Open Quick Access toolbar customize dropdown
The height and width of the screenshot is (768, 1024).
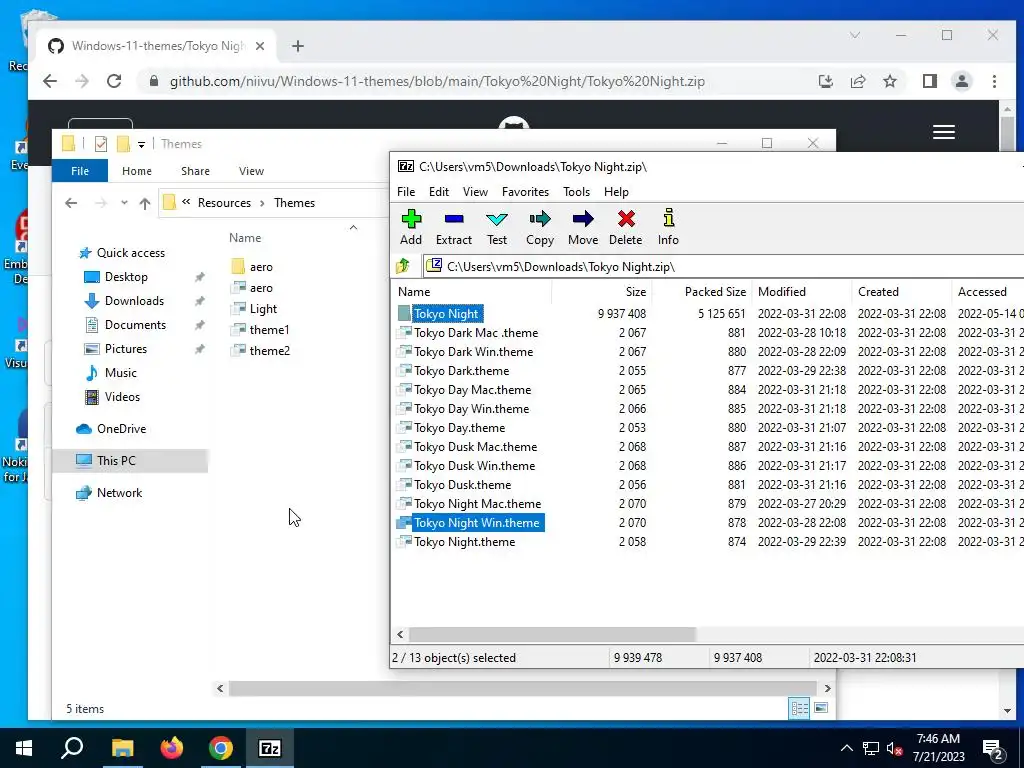point(141,144)
